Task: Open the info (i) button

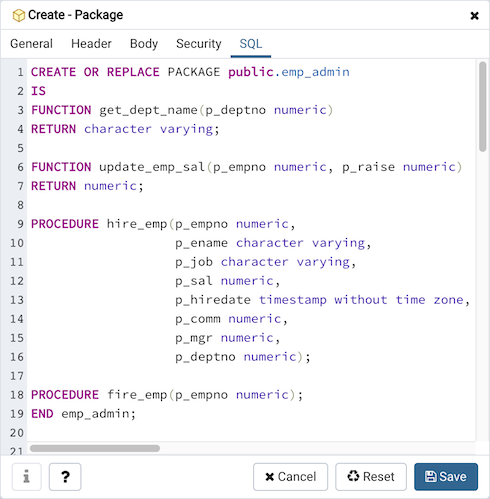Action: [27, 477]
